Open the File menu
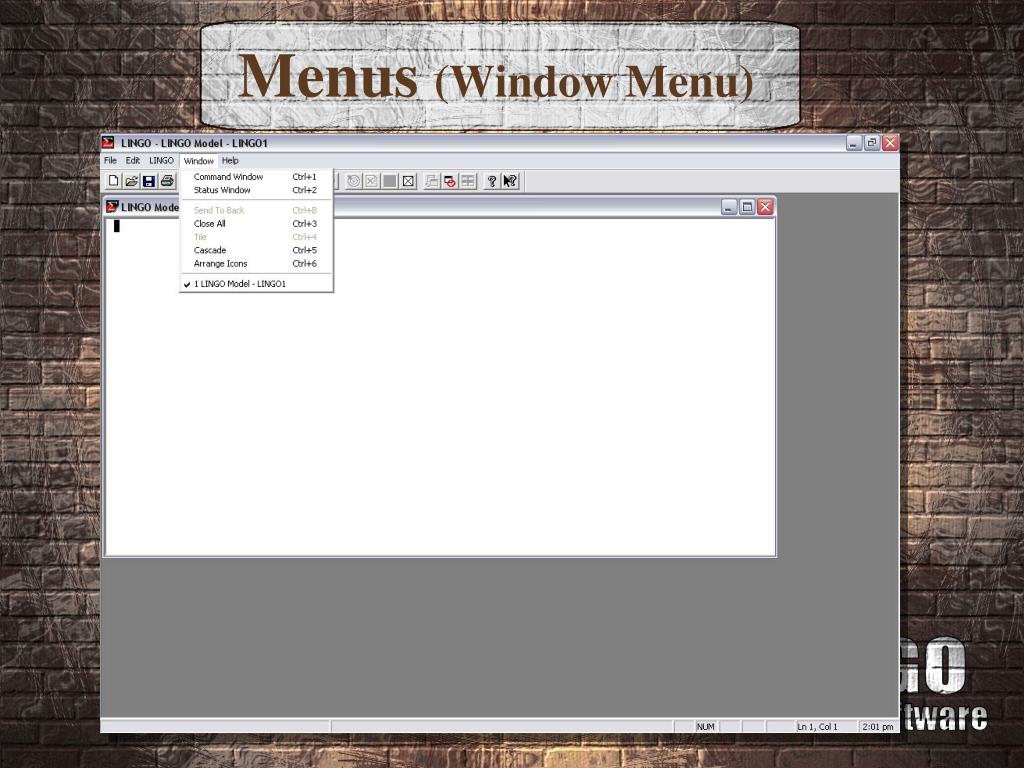This screenshot has height=768, width=1024. tap(110, 161)
